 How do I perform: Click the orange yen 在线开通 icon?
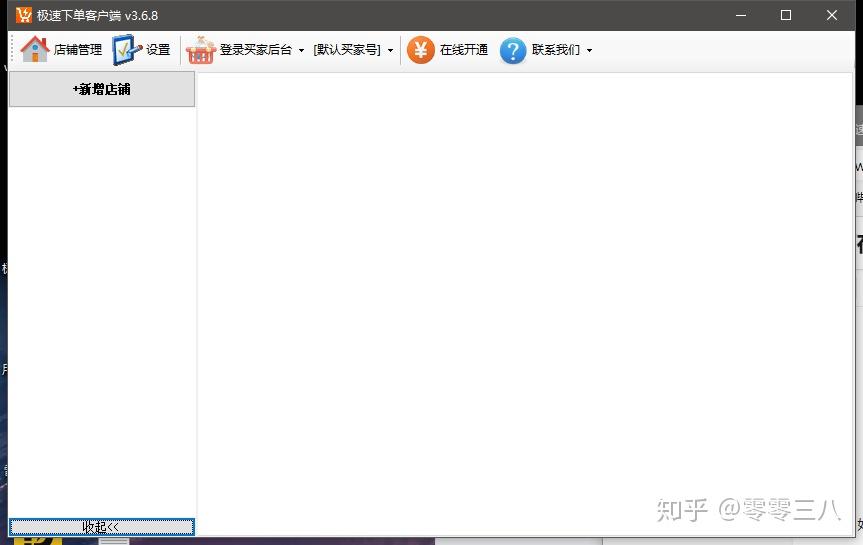(421, 50)
